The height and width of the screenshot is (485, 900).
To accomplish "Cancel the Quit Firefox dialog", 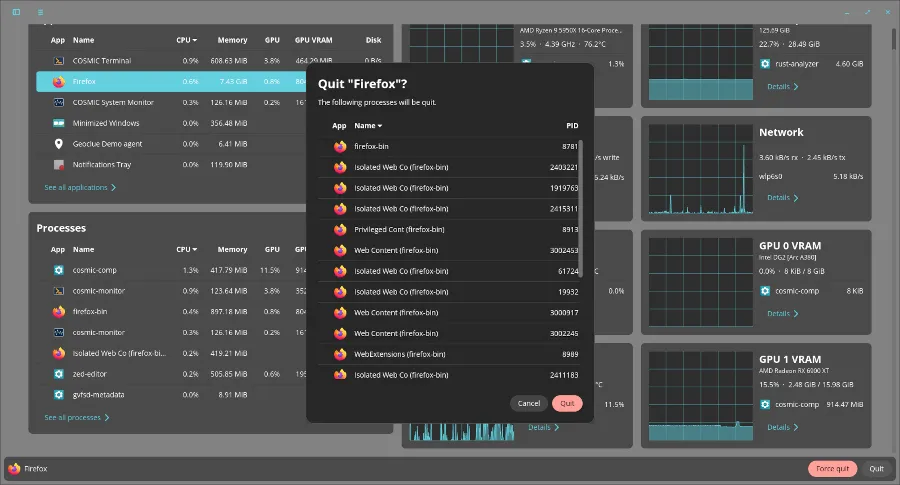I will [529, 403].
